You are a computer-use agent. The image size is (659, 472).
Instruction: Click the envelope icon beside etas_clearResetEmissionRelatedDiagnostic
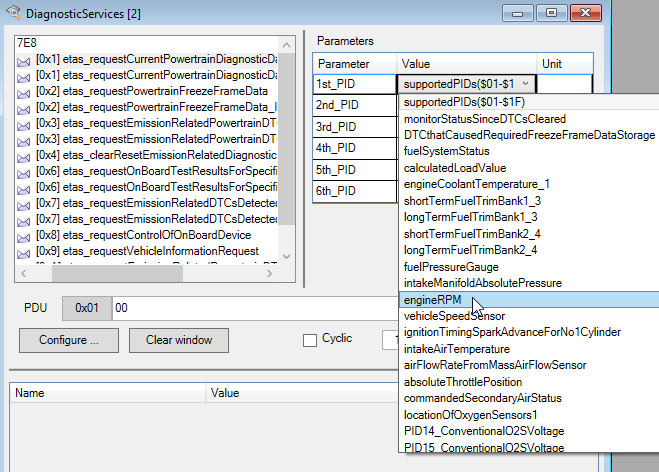(x=24, y=155)
